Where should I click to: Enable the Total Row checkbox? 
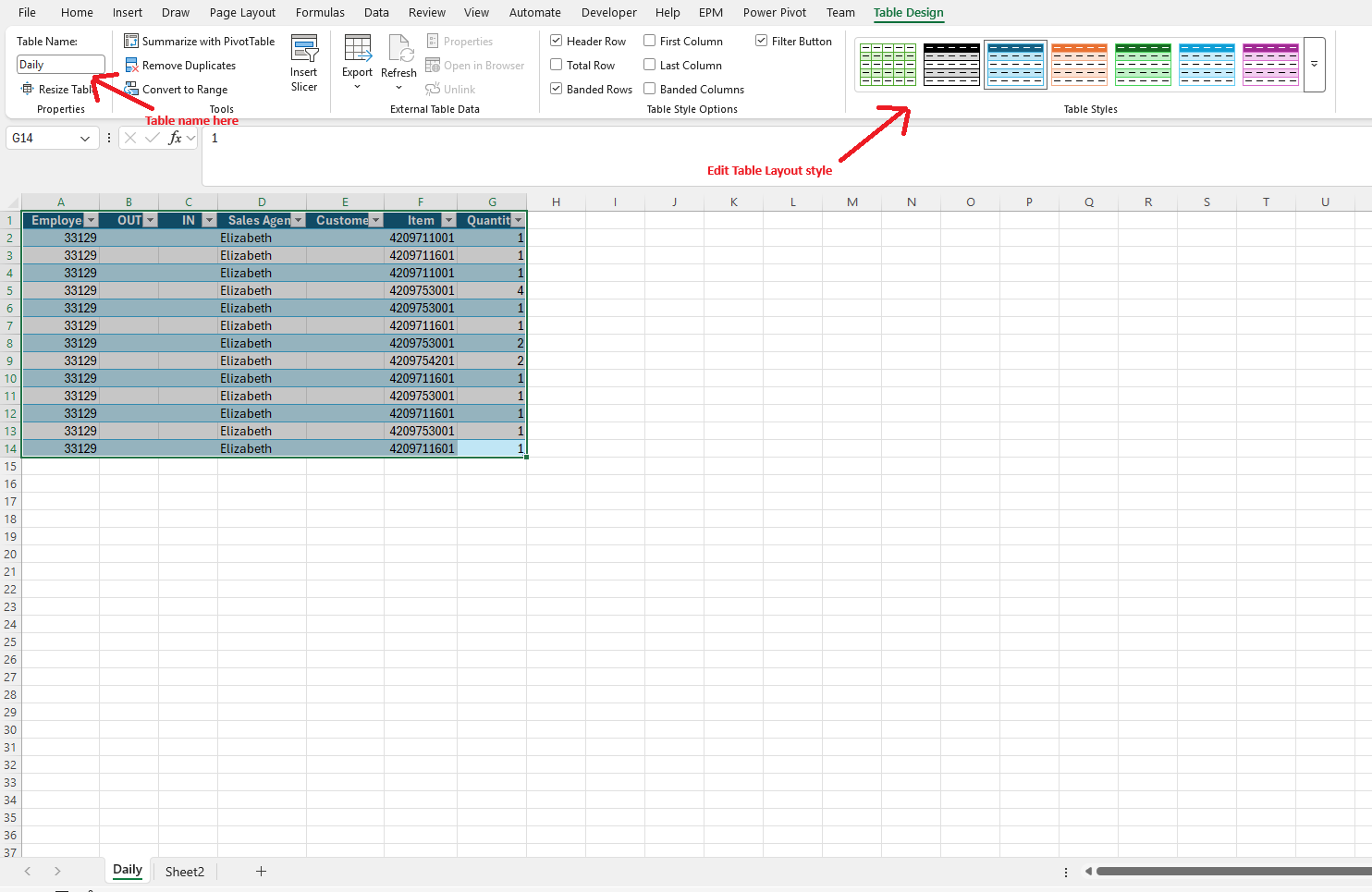(x=557, y=65)
